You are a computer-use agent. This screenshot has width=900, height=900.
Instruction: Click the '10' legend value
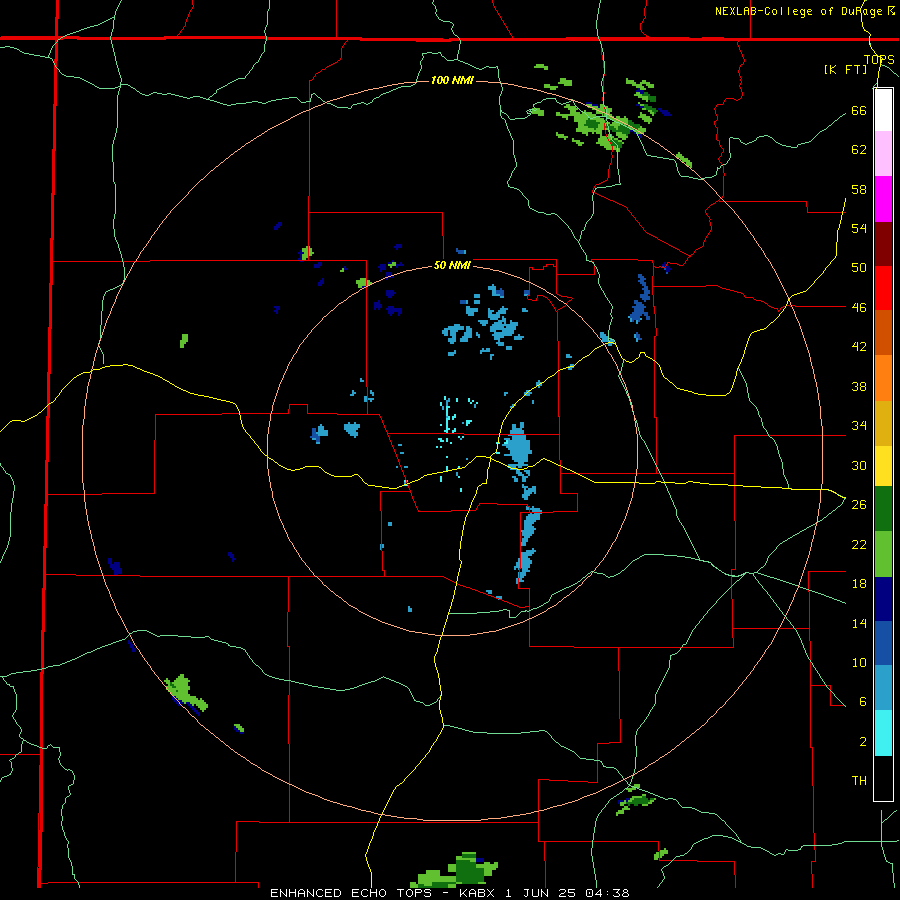click(x=859, y=662)
